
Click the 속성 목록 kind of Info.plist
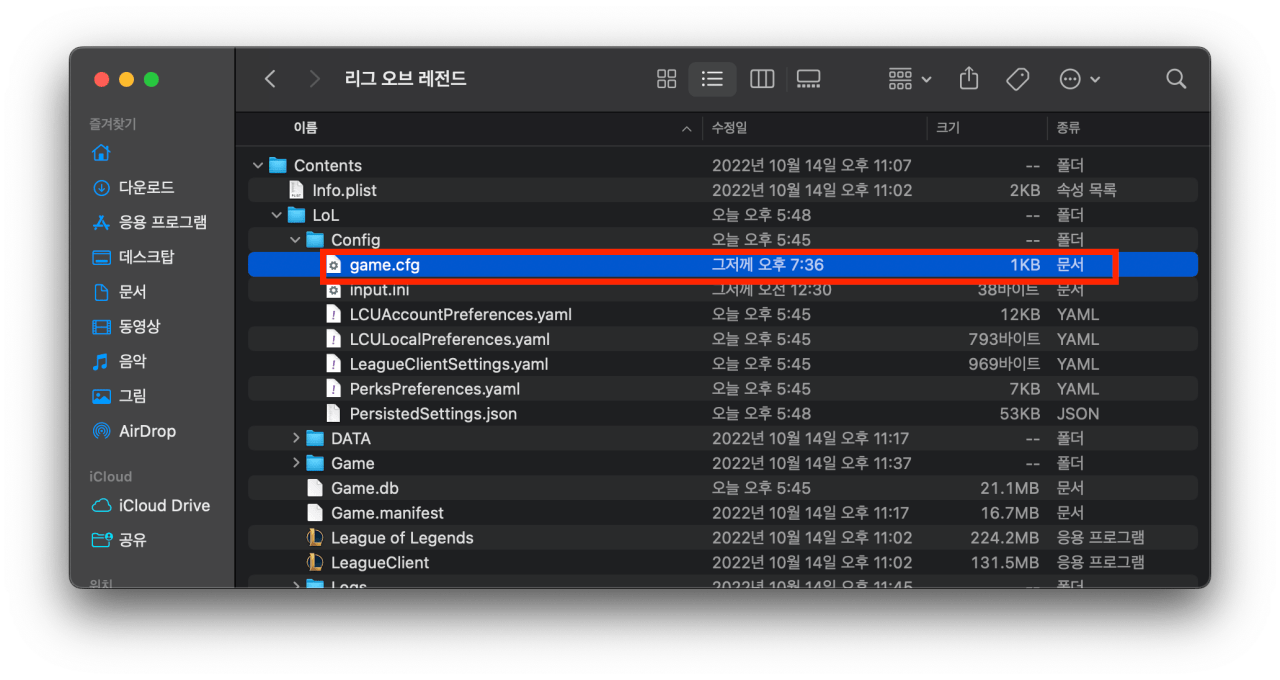pyautogui.click(x=1086, y=190)
